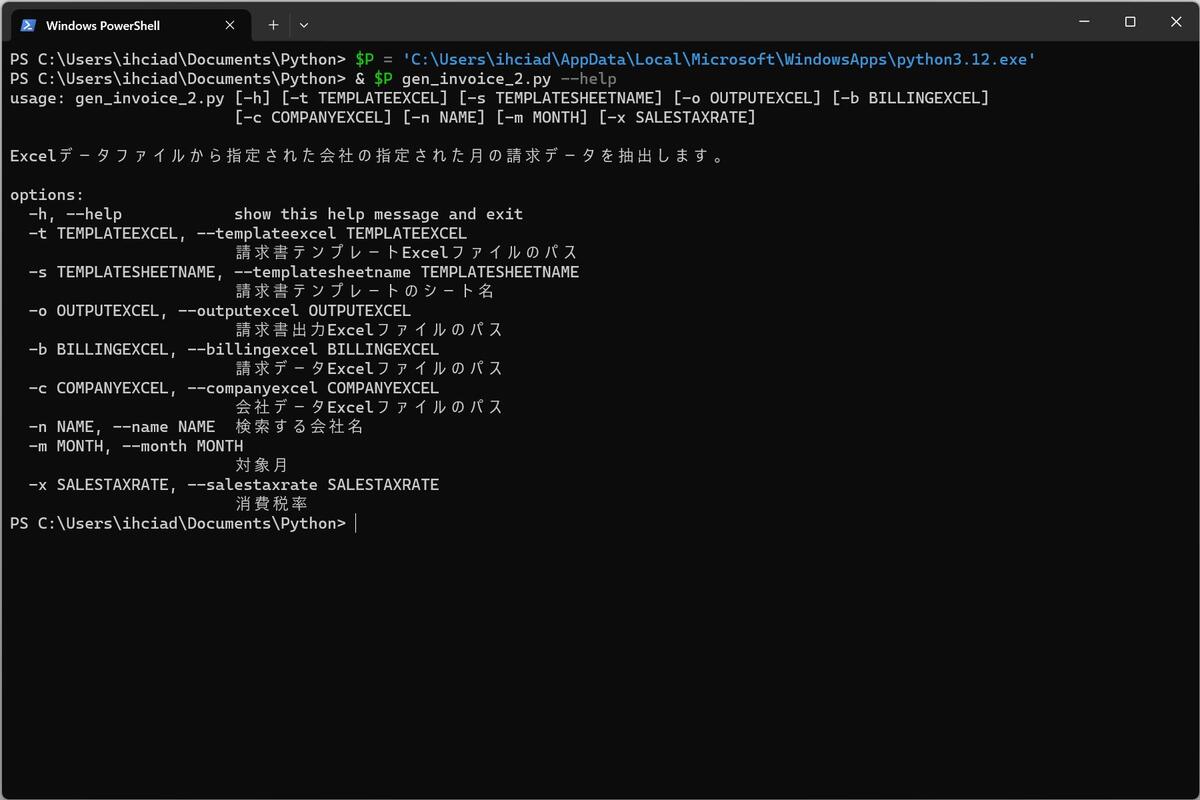1200x800 pixels.
Task: Expand the new tab profile dropdown chevron
Action: click(304, 25)
